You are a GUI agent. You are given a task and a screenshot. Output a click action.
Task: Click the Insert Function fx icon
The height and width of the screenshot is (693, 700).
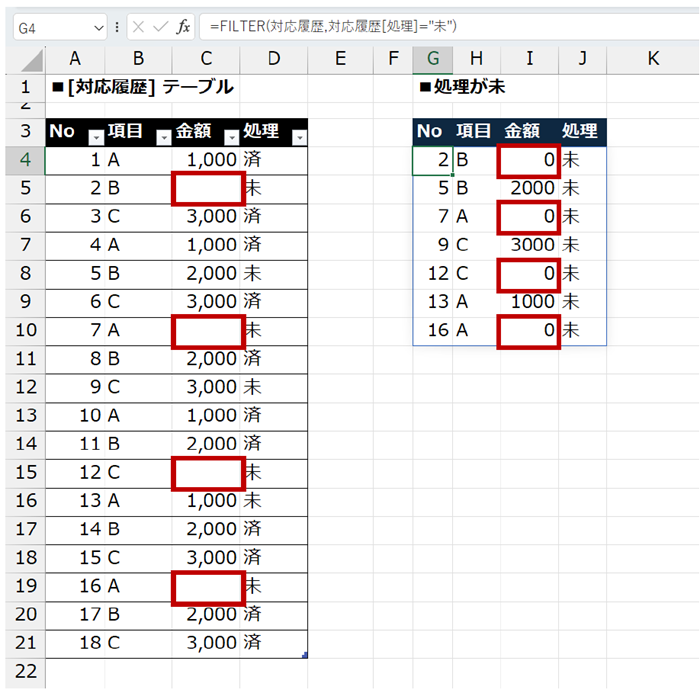pyautogui.click(x=183, y=27)
